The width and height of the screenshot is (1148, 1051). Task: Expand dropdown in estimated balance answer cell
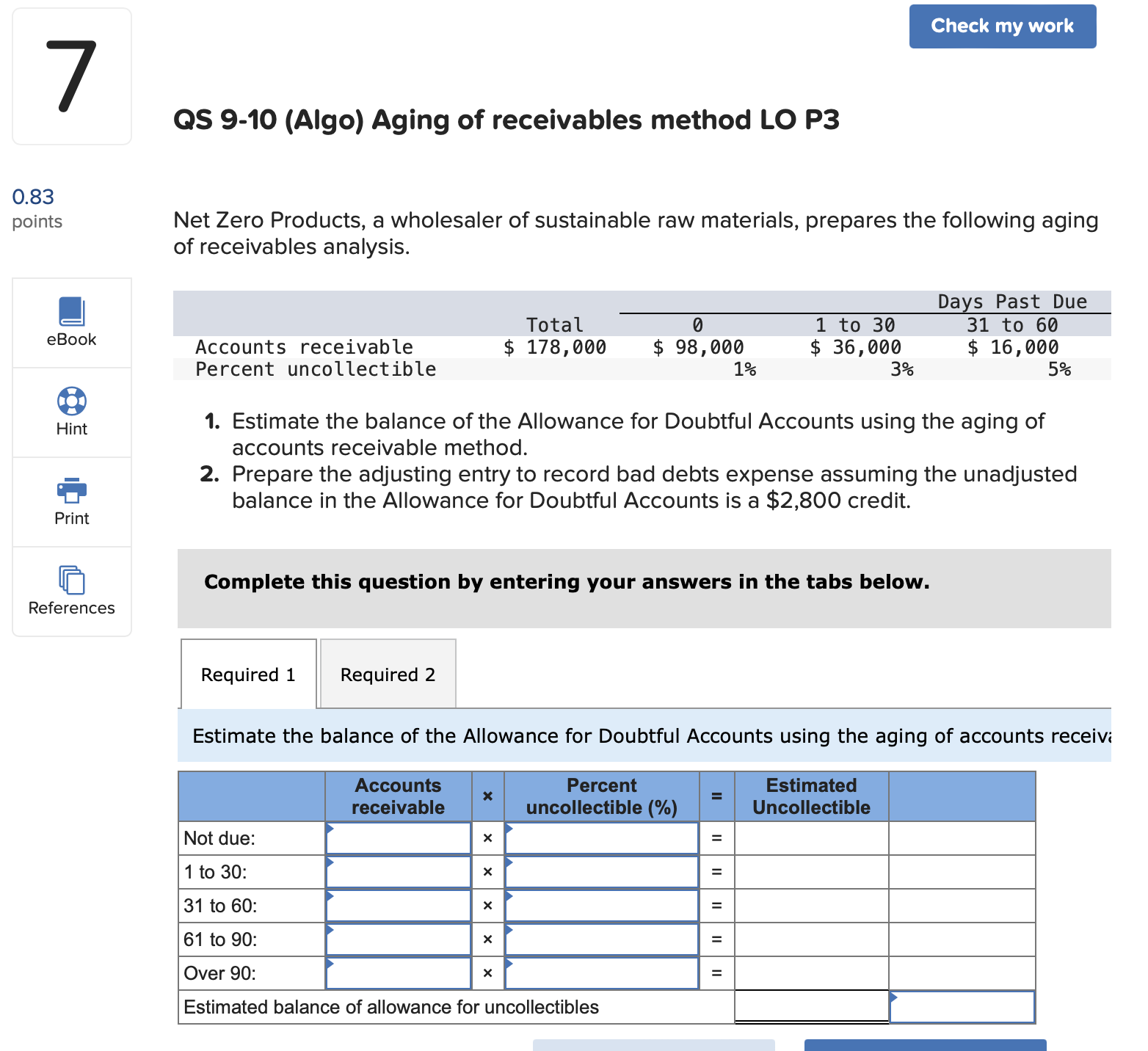(x=897, y=1000)
